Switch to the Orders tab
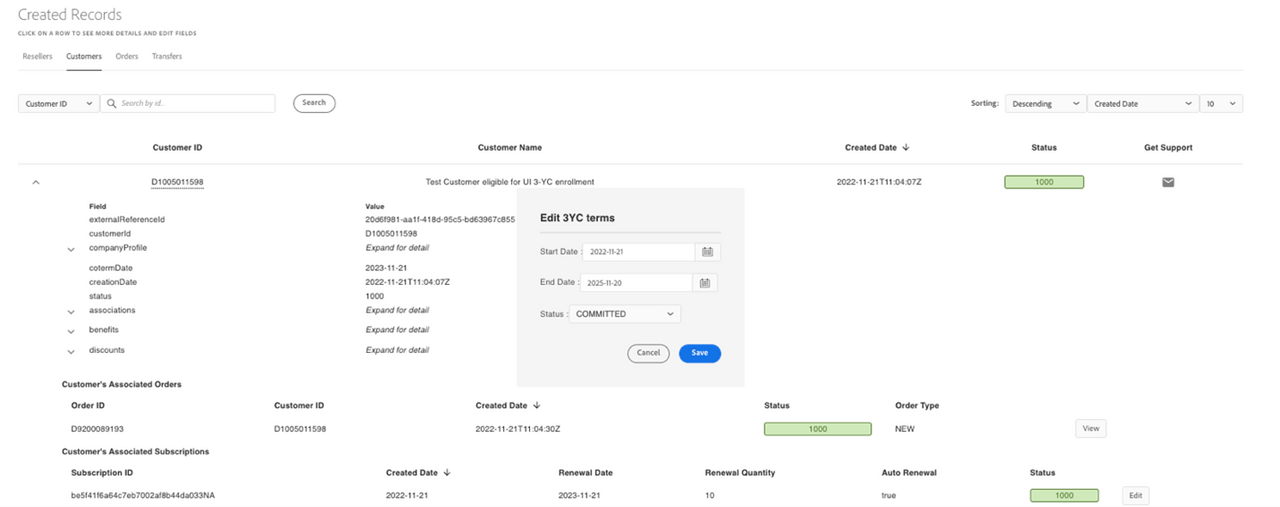 127,56
